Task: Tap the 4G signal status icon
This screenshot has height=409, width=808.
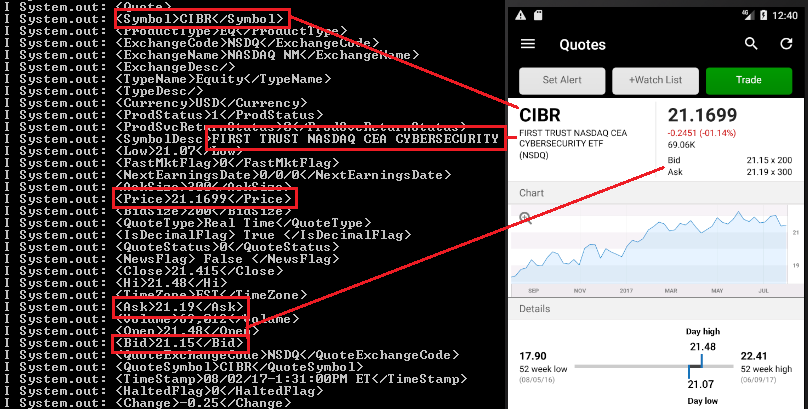Action: (x=749, y=14)
